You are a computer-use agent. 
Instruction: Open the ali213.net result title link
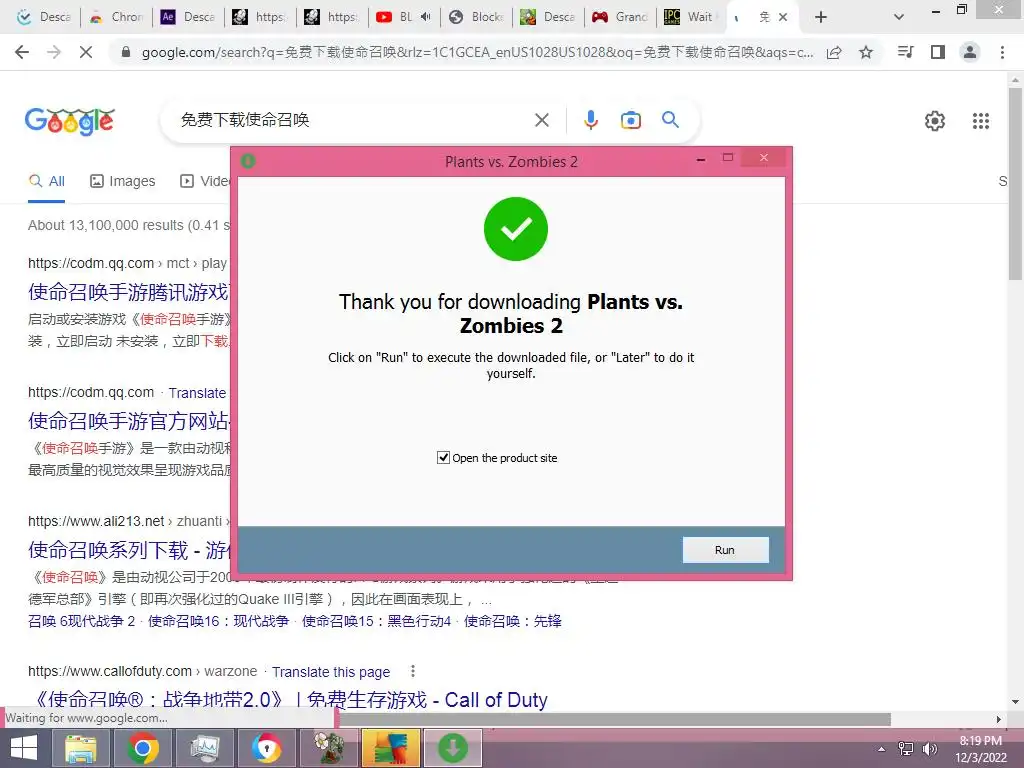pyautogui.click(x=128, y=550)
